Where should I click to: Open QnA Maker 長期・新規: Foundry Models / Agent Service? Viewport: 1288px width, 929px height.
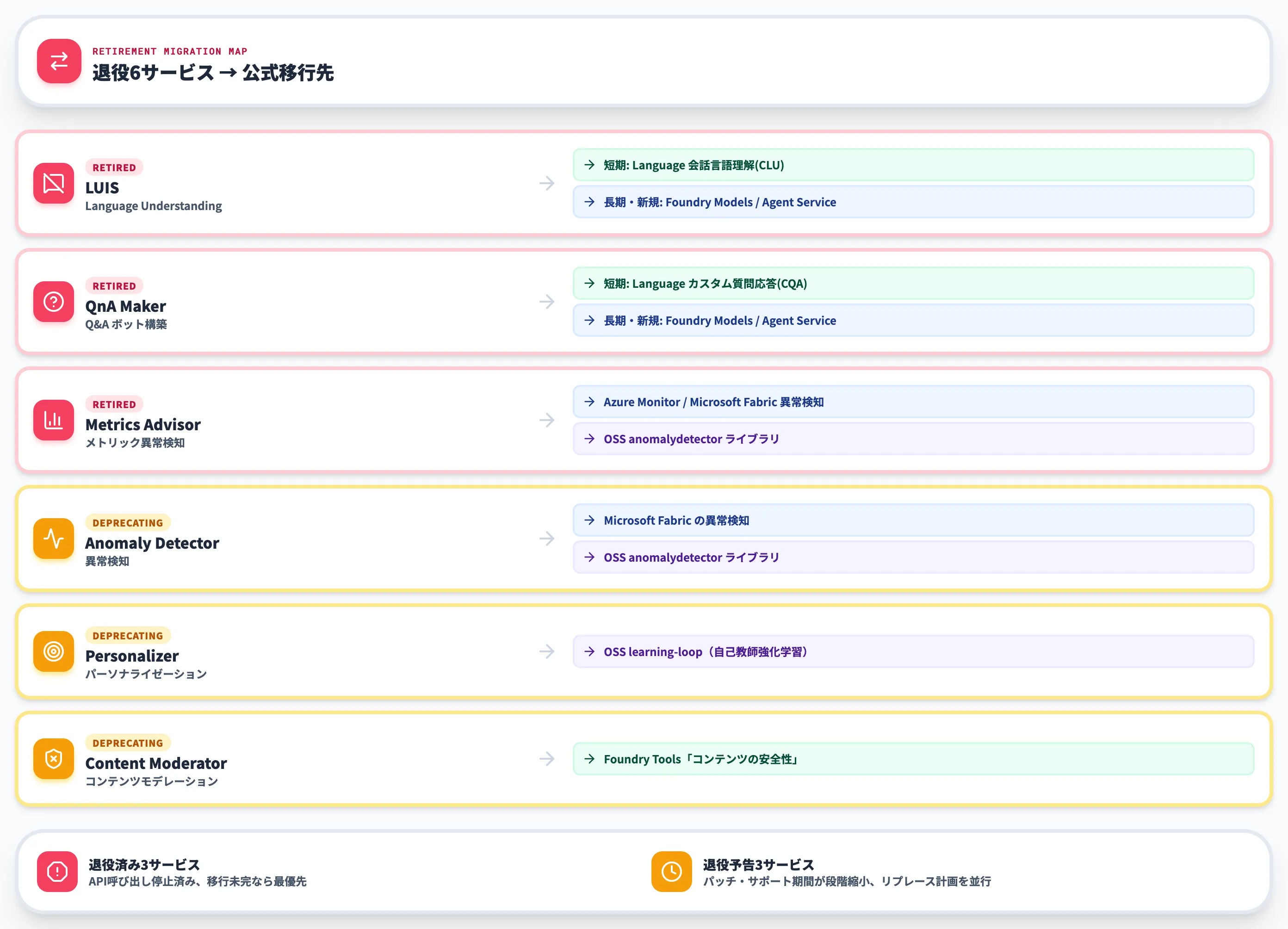click(x=913, y=320)
